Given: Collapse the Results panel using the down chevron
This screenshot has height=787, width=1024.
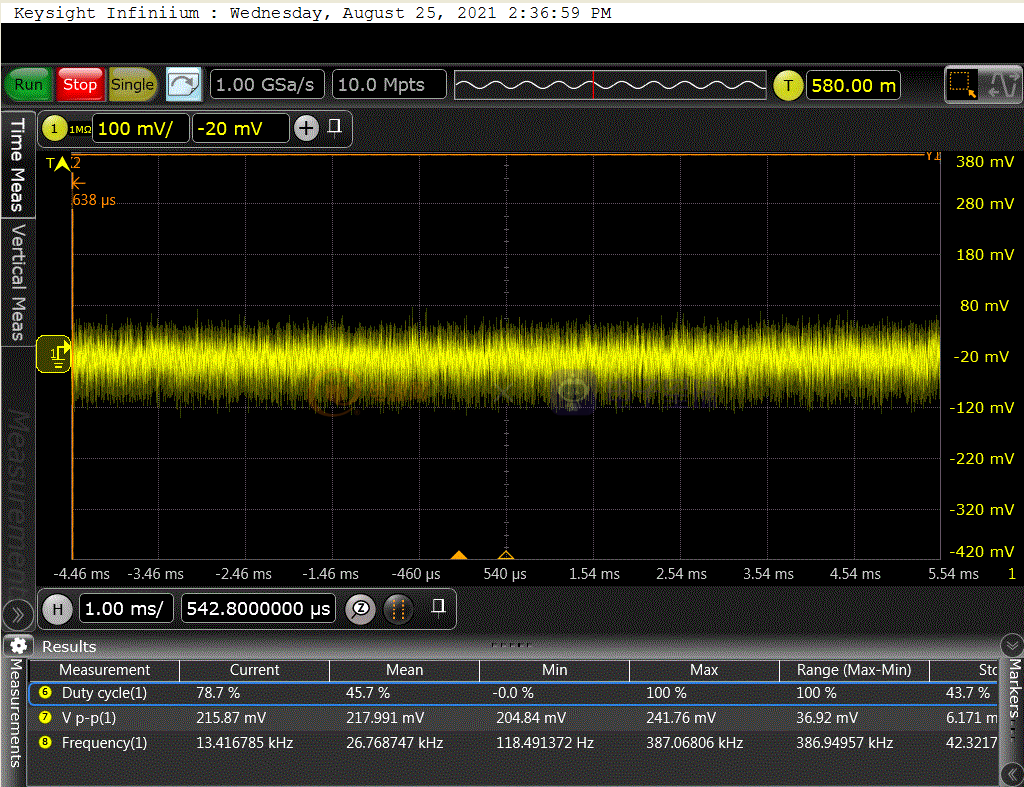Looking at the screenshot, I should point(1011,645).
